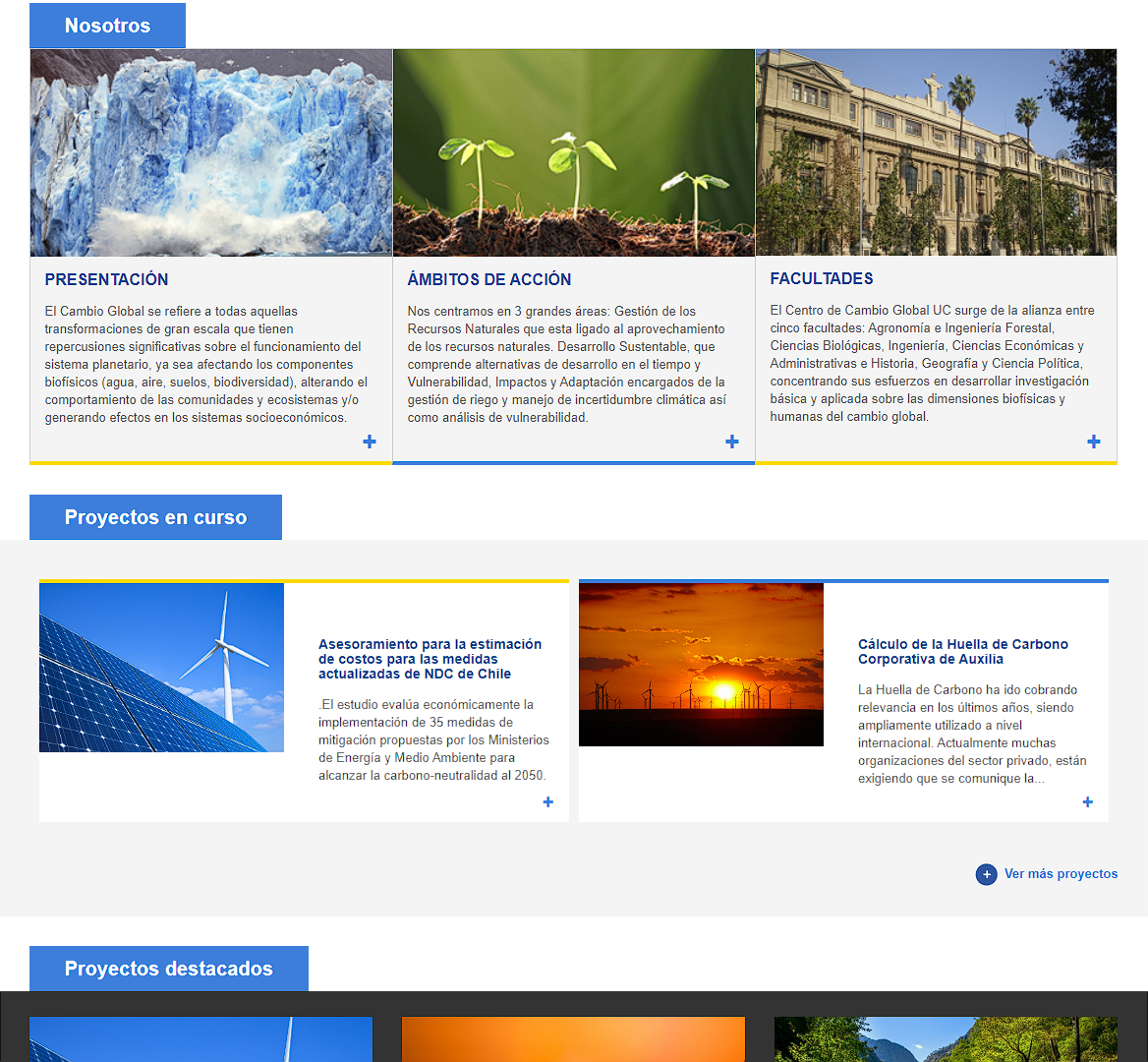This screenshot has width=1148, height=1062.
Task: Expand the Presentación card plus icon
Action: [370, 441]
